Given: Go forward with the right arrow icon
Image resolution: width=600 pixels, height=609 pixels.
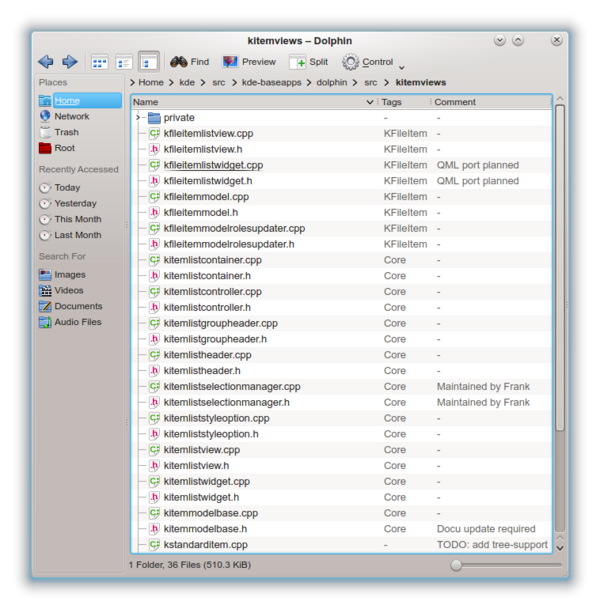Looking at the screenshot, I should [x=70, y=61].
